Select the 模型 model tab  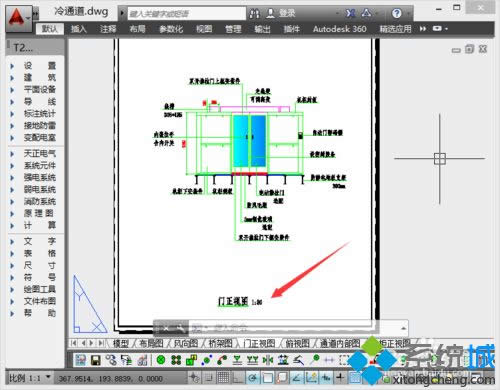120,343
